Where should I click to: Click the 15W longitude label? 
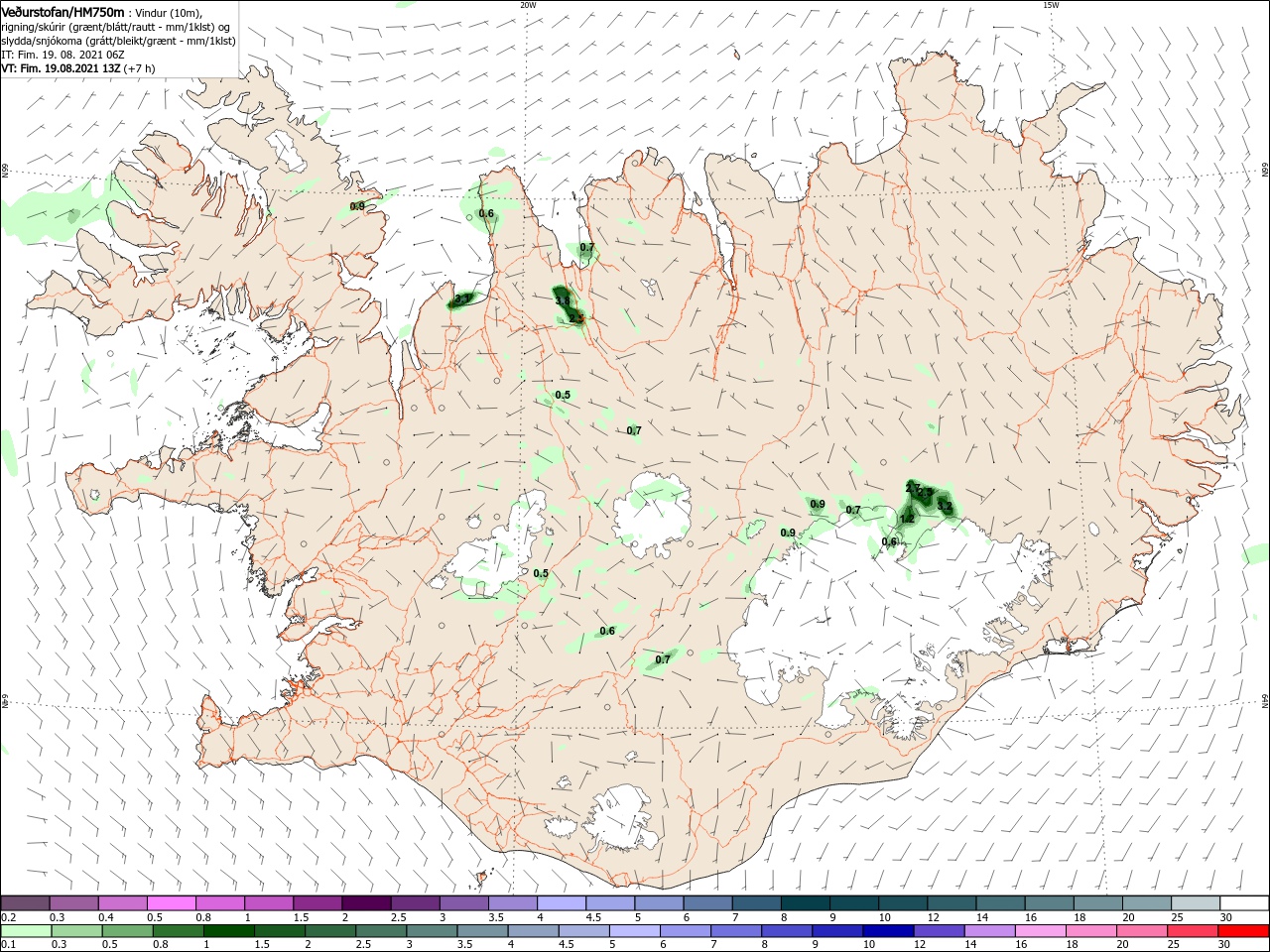pyautogui.click(x=1051, y=5)
